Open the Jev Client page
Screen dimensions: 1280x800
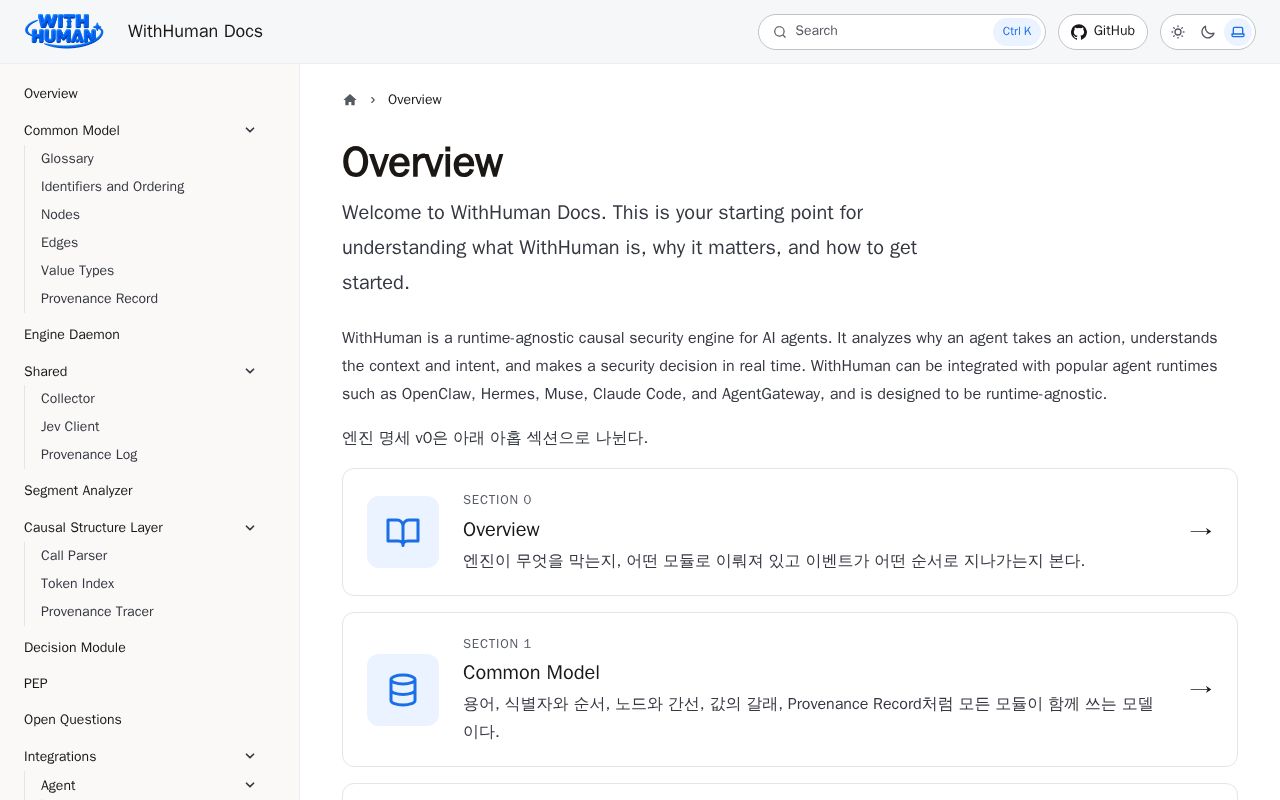click(70, 427)
